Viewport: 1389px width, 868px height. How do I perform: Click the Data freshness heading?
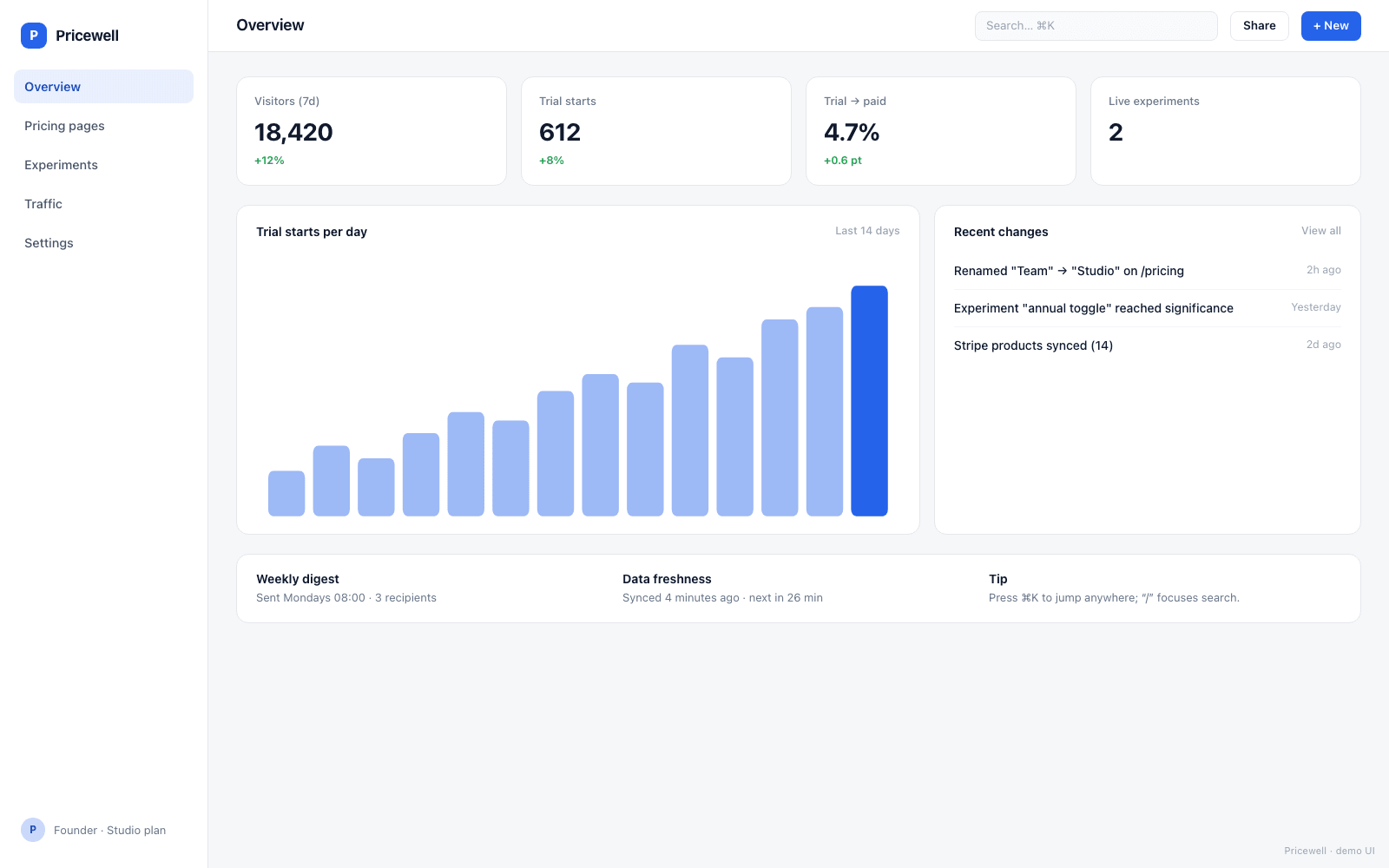click(x=667, y=579)
